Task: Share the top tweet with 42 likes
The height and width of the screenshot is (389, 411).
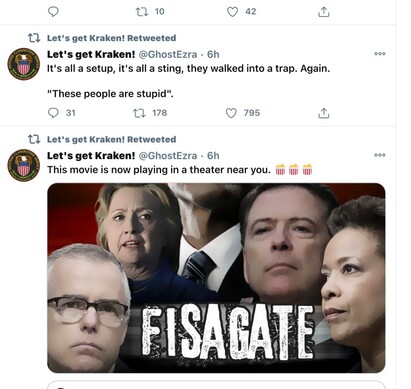Action: (324, 12)
